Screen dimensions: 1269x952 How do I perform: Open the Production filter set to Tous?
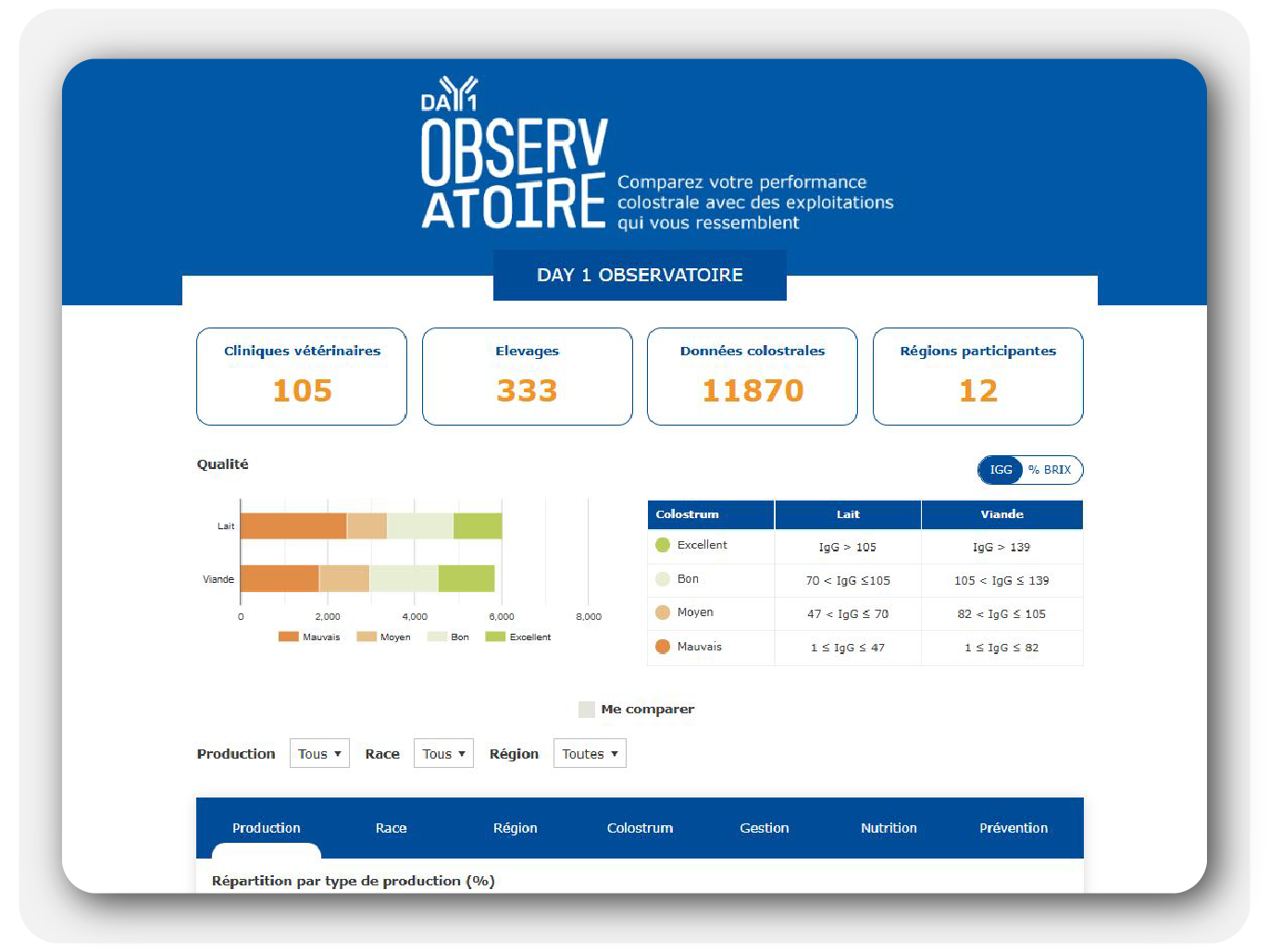point(319,753)
